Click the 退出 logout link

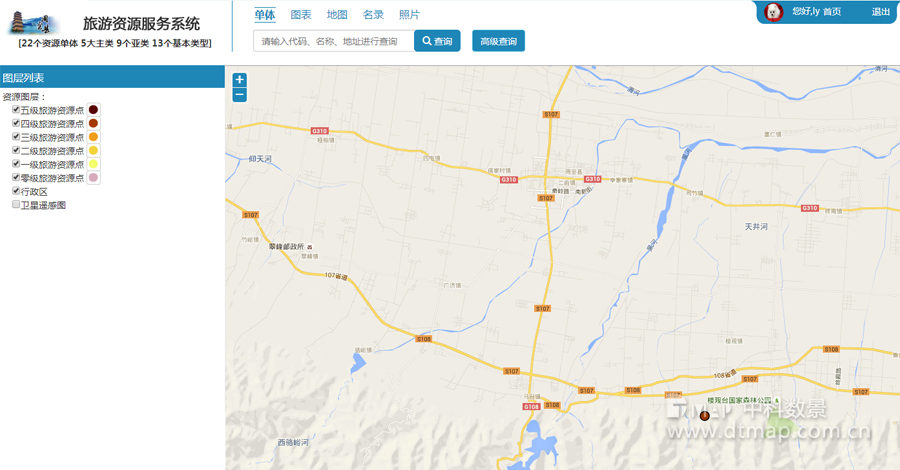click(880, 12)
